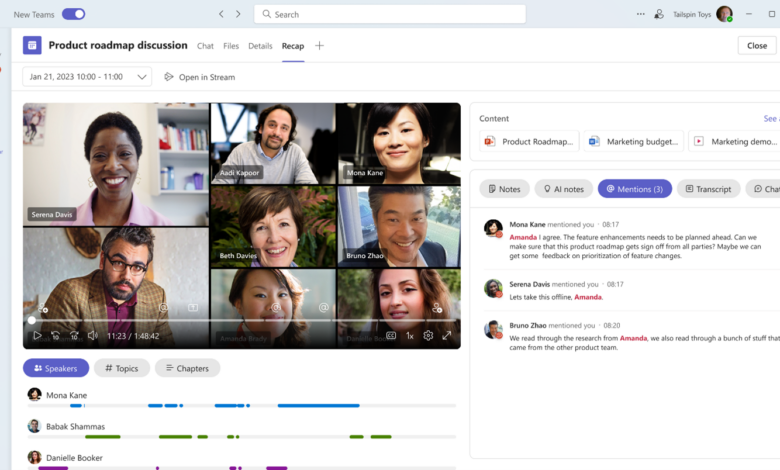Click the 08:20 timestamp on Bruno Zhao's mention
This screenshot has width=780, height=470.
[612, 325]
